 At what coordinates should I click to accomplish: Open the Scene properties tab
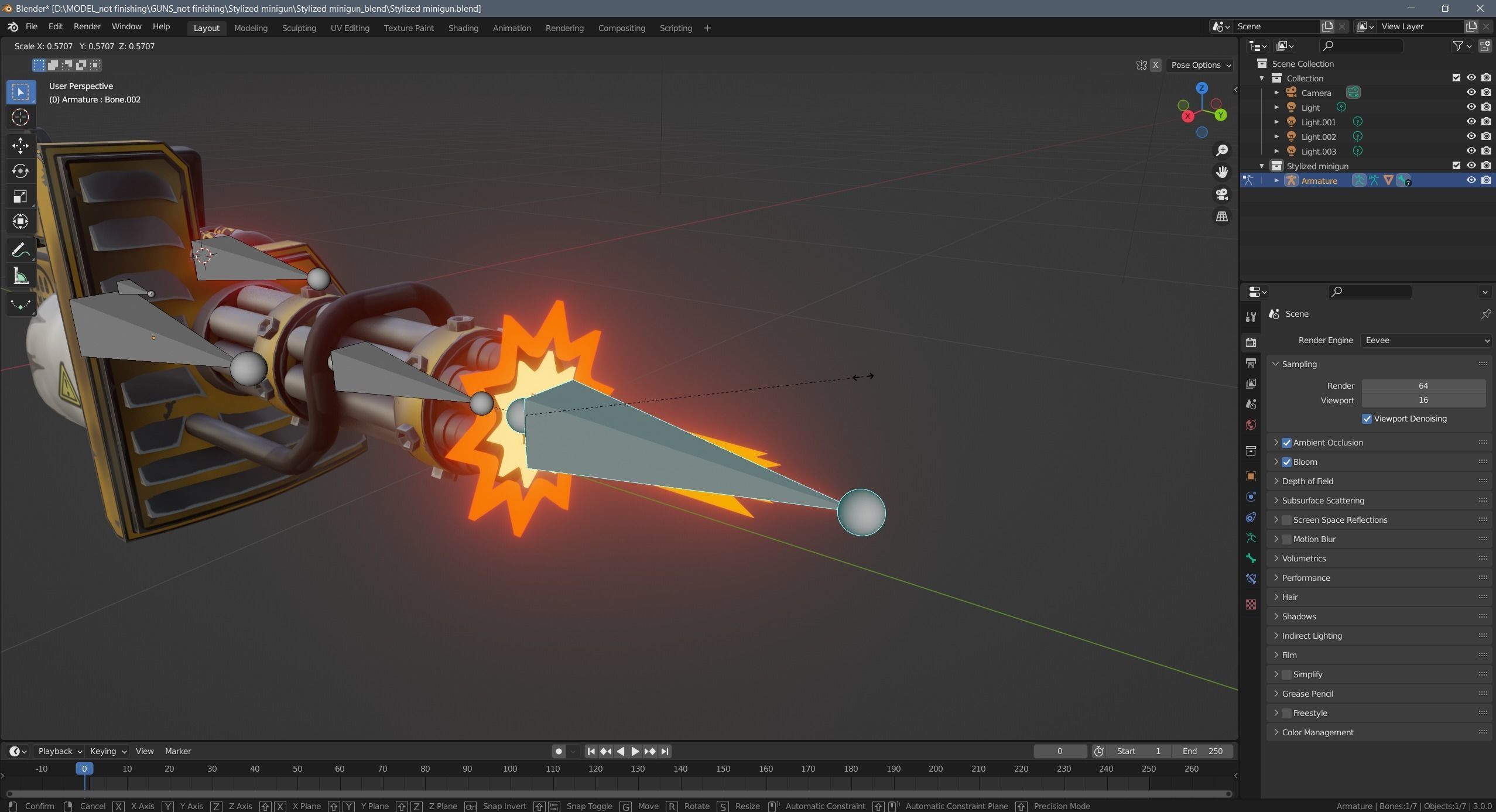[1251, 405]
